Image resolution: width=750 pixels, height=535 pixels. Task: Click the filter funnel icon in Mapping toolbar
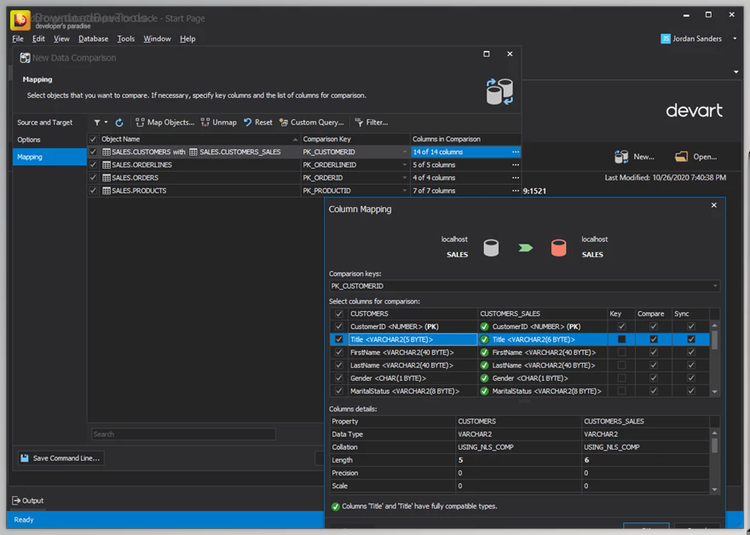(97, 123)
